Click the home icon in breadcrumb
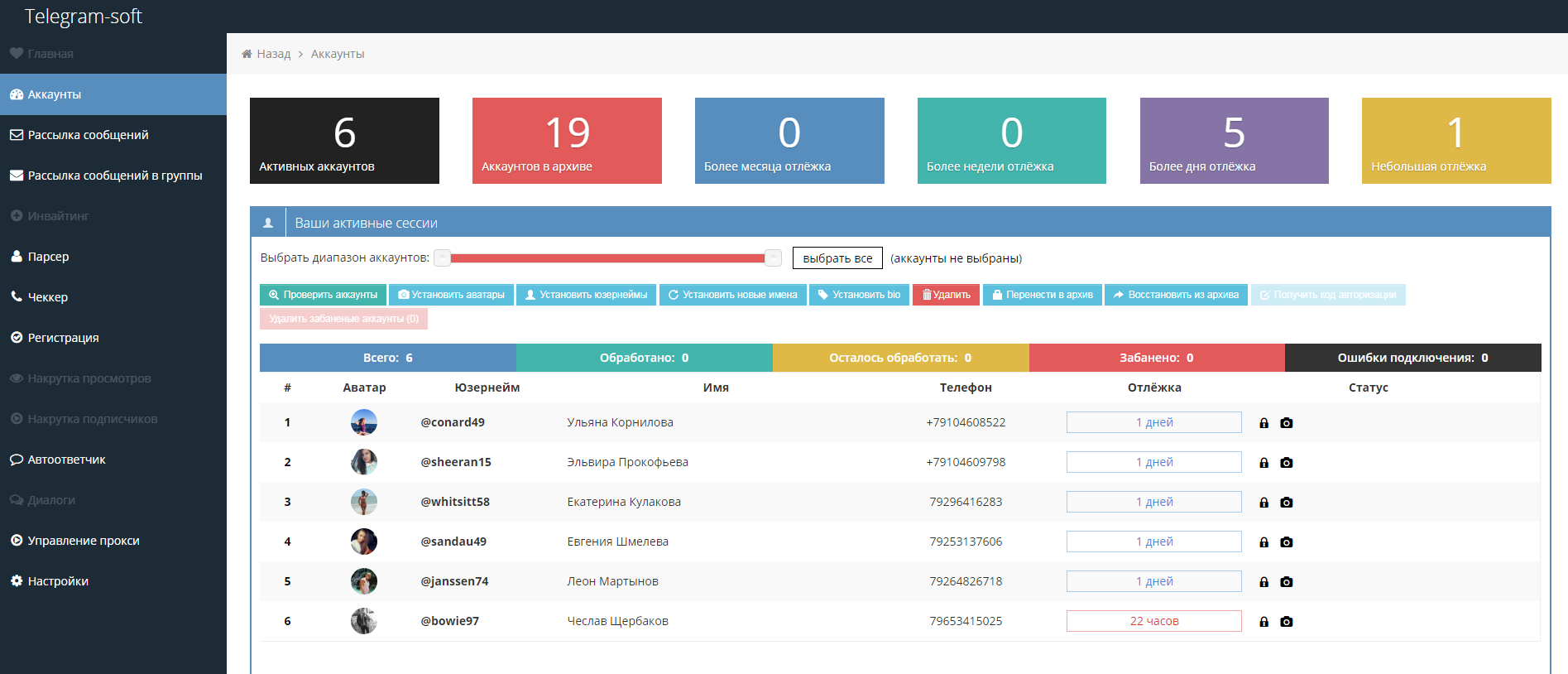 247,54
